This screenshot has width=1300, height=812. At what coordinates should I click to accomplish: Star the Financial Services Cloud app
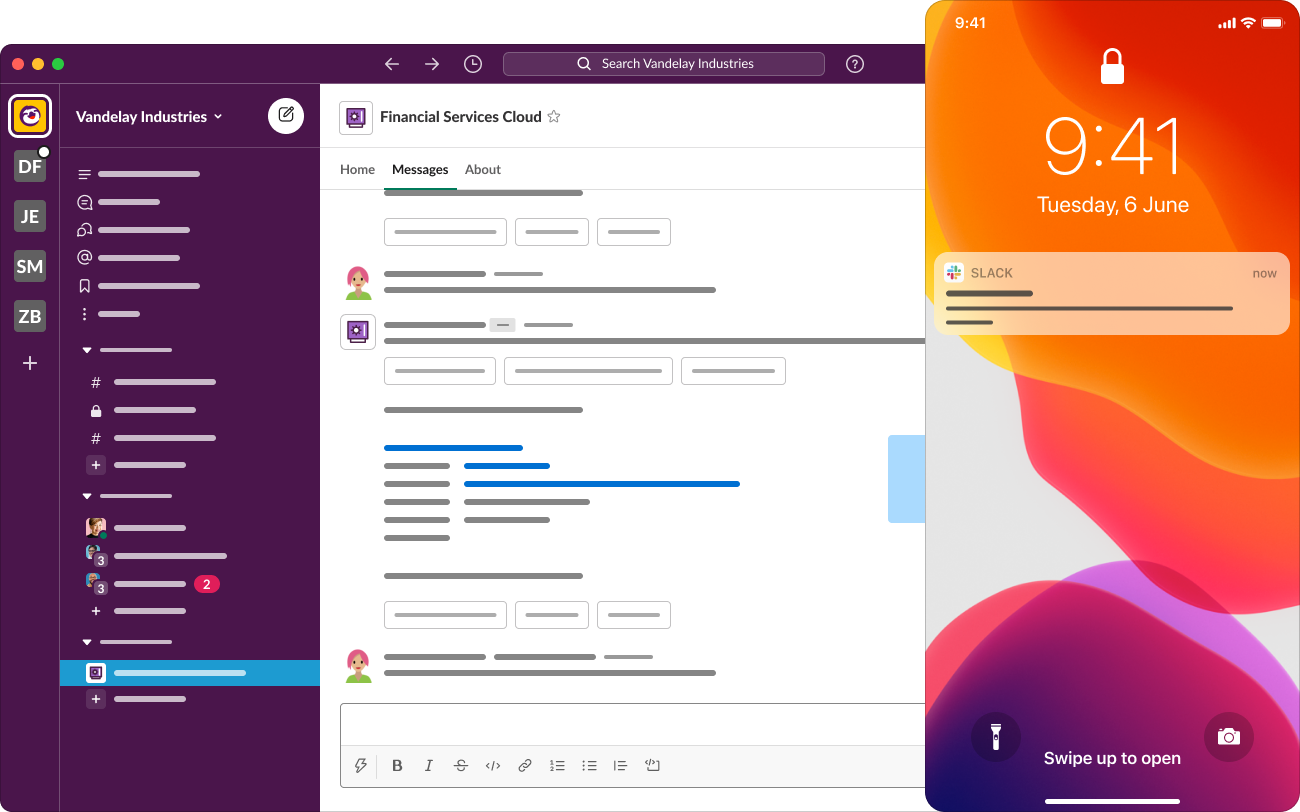554,117
